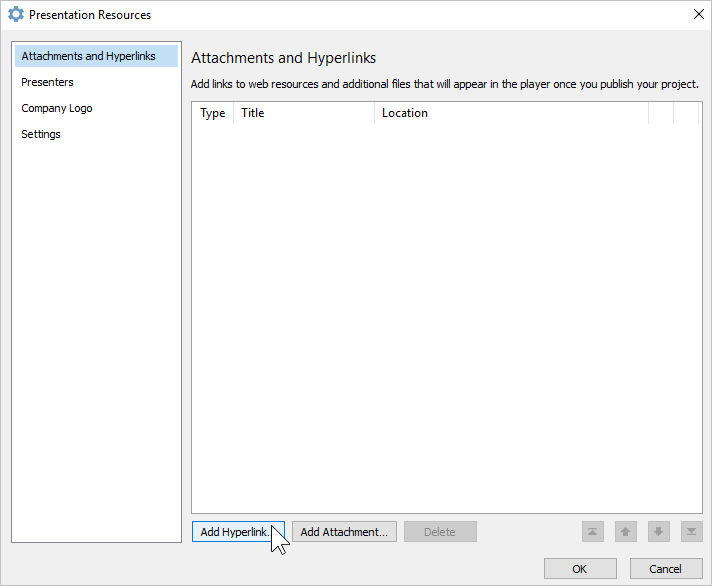712x586 pixels.
Task: Go to the Settings section
Action: 96,134
